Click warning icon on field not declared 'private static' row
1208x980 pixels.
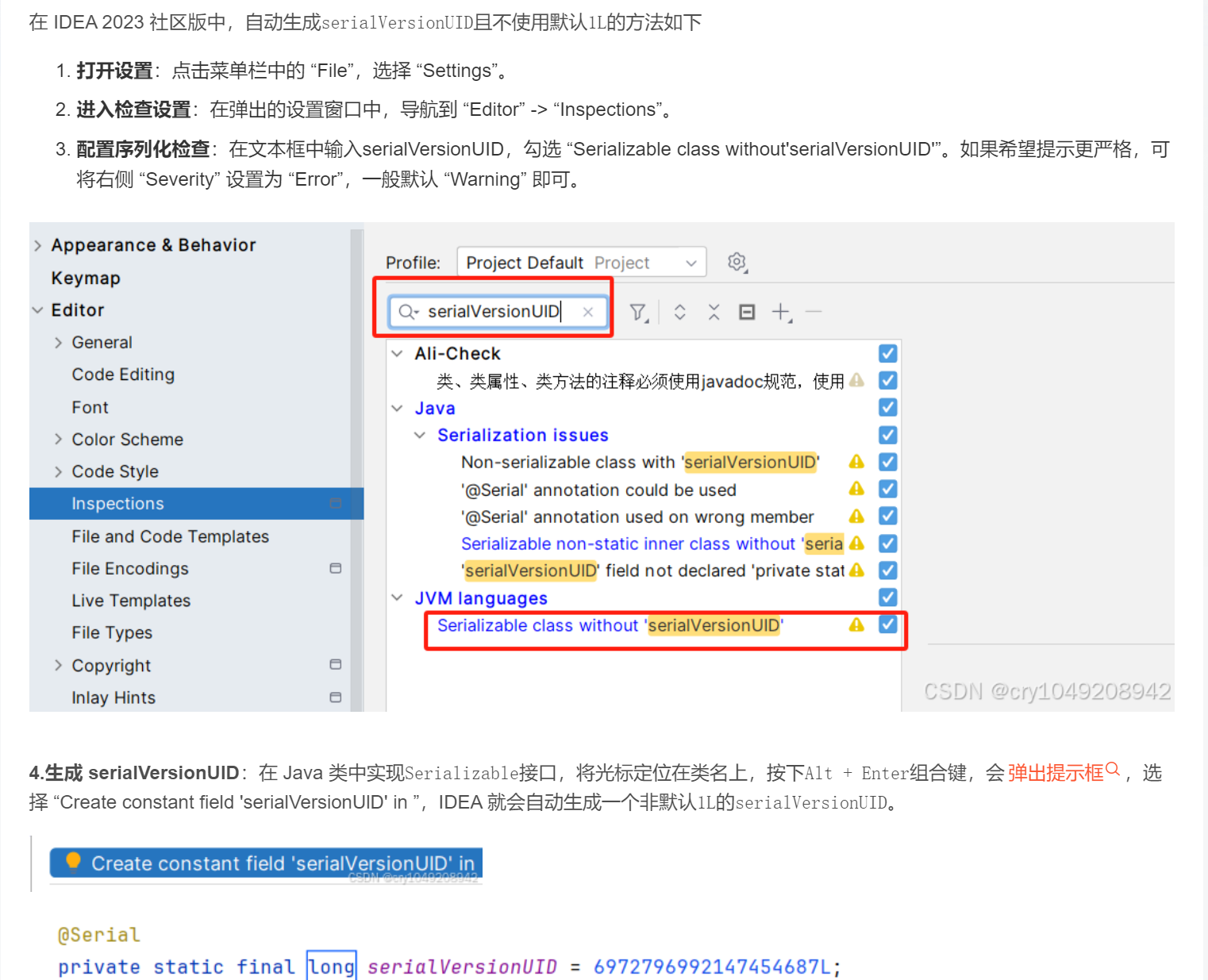(856, 571)
